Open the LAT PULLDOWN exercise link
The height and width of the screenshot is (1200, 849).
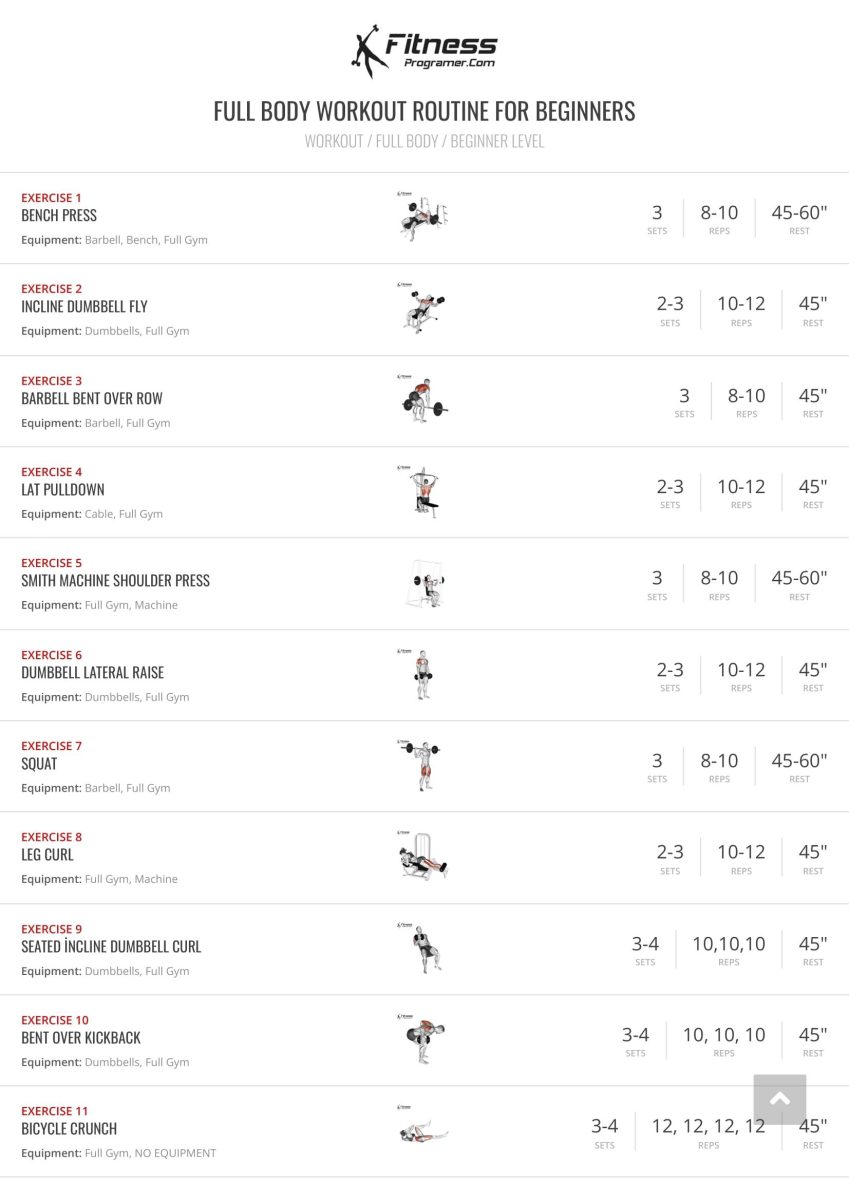pyautogui.click(x=63, y=489)
